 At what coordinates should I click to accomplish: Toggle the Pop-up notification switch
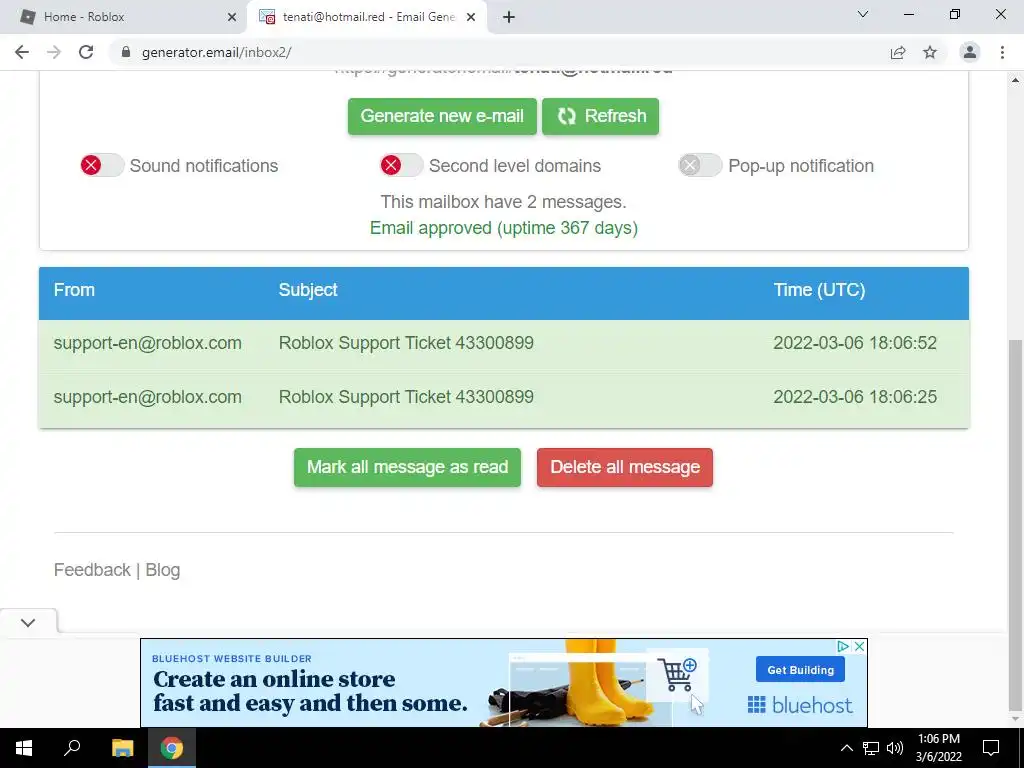point(700,165)
